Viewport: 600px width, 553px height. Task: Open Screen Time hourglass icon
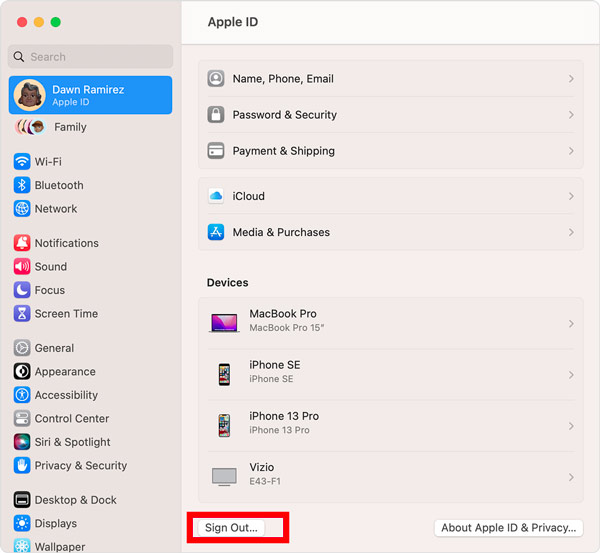tap(22, 313)
